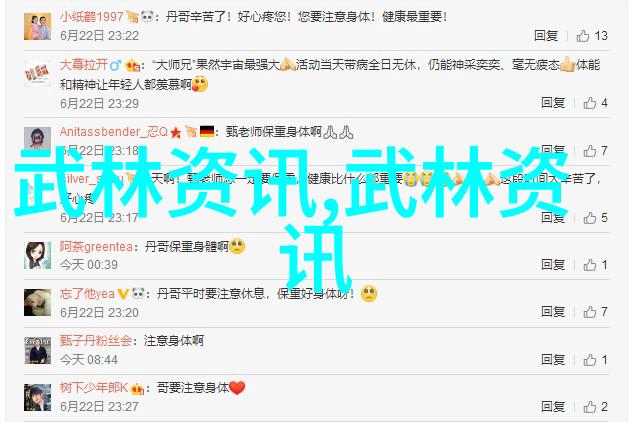
Task: Reply to 大幕拉开's comment
Action: 553,103
